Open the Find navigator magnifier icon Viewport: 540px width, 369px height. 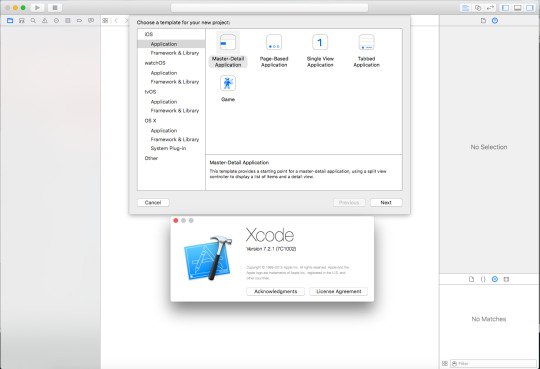pos(33,21)
